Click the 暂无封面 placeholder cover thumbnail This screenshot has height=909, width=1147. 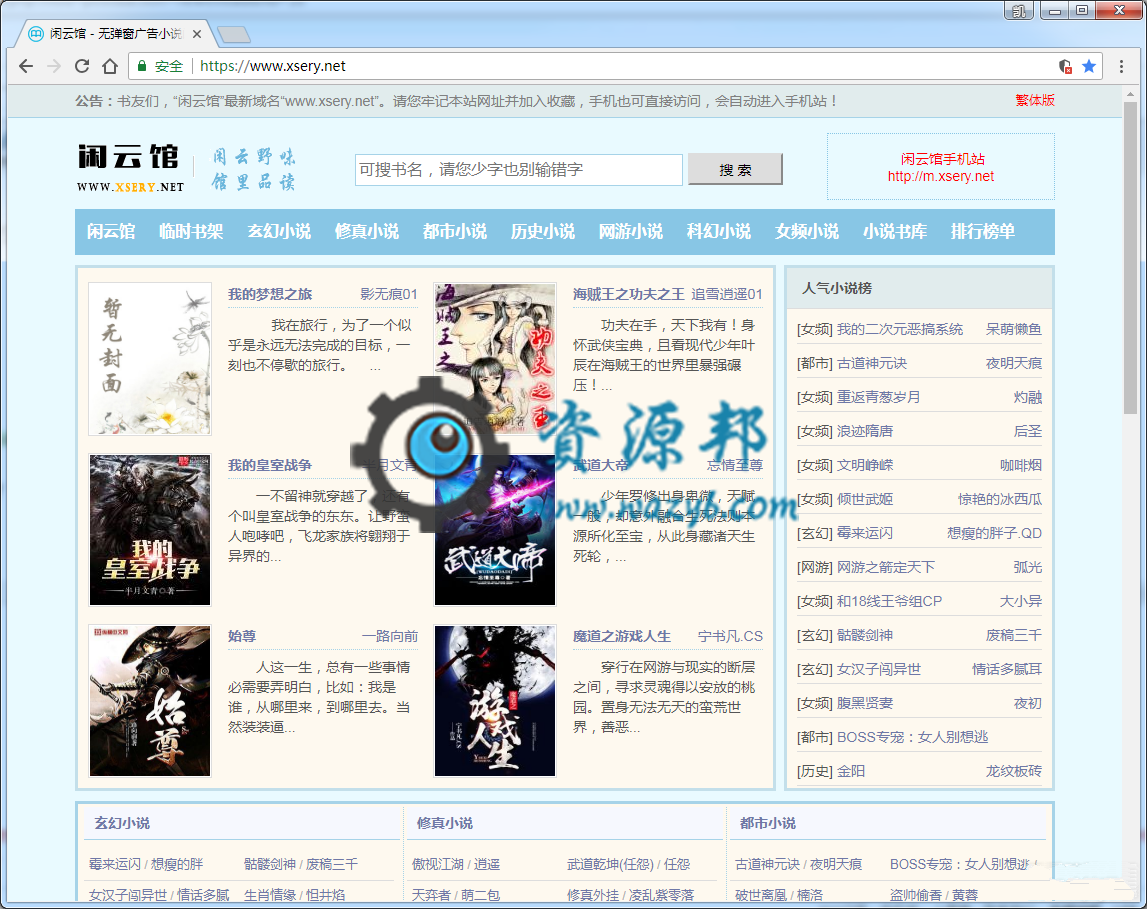pos(150,359)
